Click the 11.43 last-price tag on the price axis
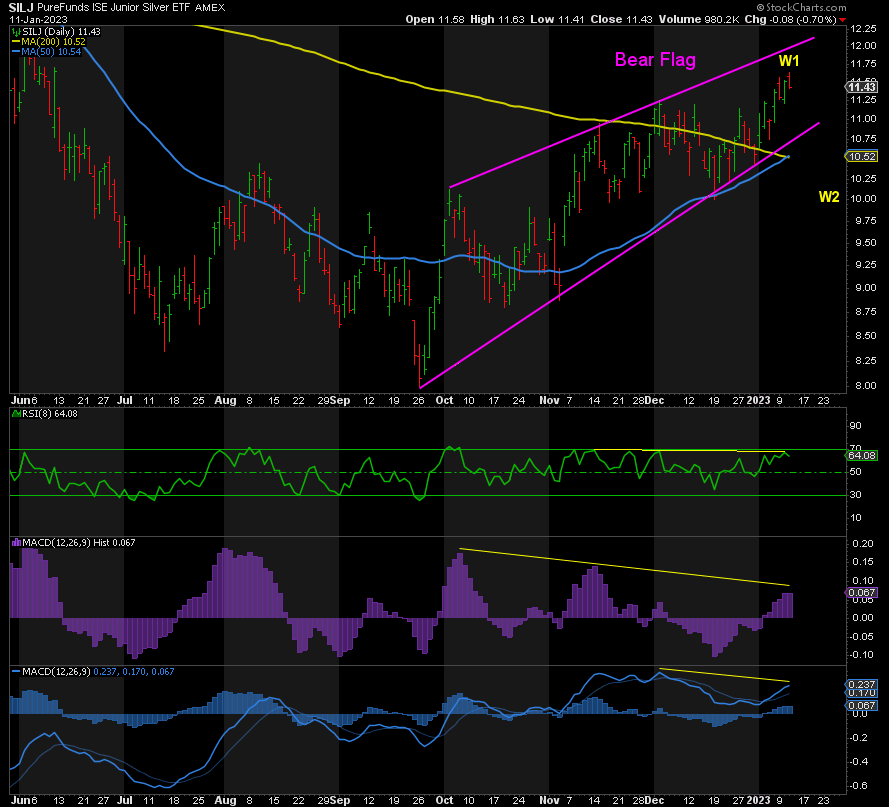This screenshot has height=807, width=889. tap(862, 87)
